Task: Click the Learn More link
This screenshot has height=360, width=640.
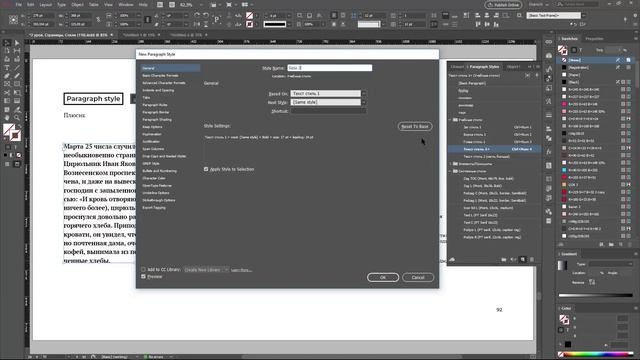Action: pos(241,270)
